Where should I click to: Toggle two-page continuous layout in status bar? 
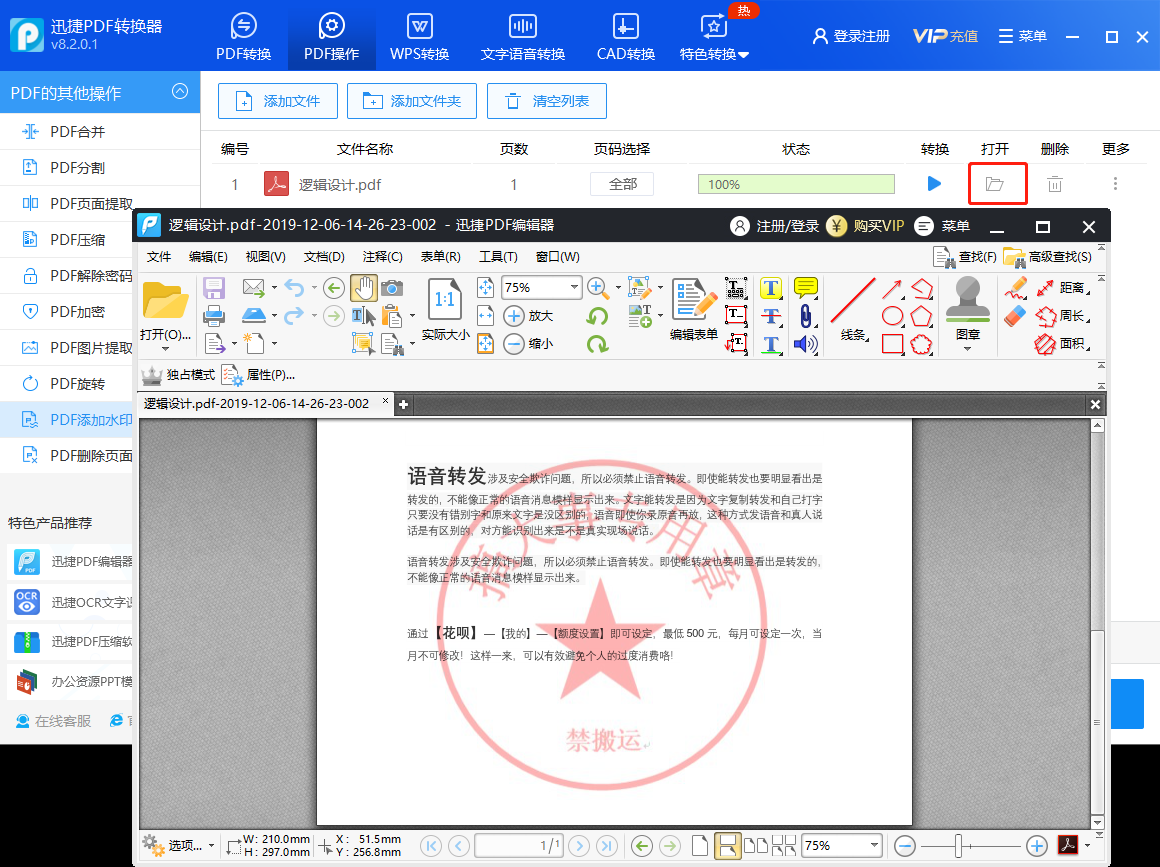(x=783, y=846)
